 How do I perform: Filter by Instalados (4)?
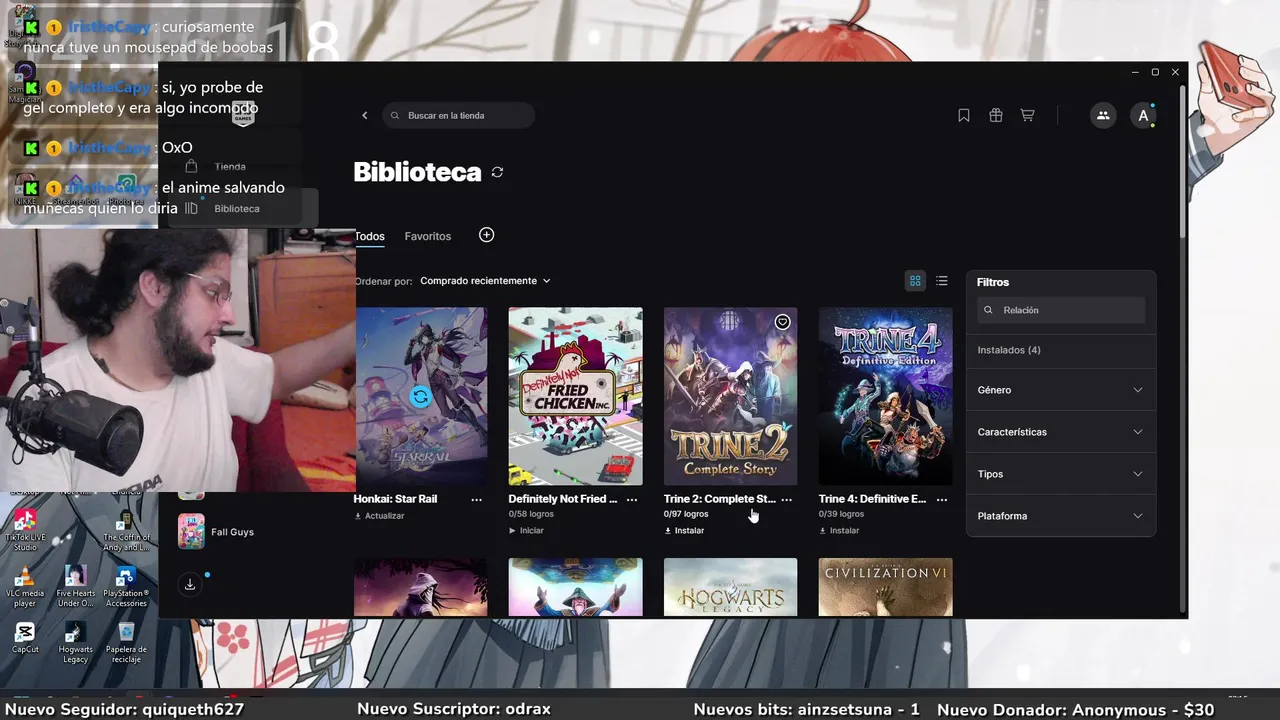(x=1009, y=350)
